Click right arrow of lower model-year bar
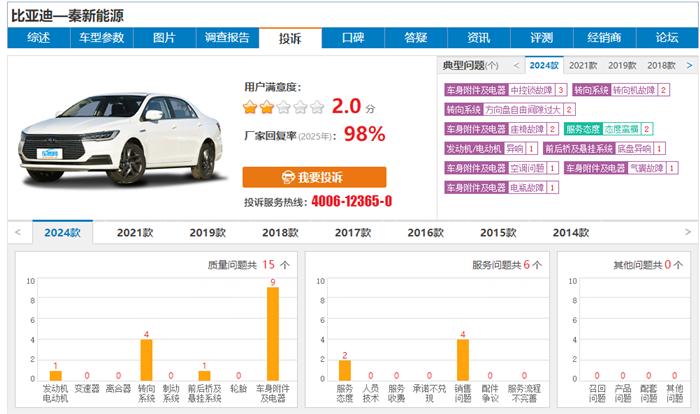 click(x=688, y=232)
